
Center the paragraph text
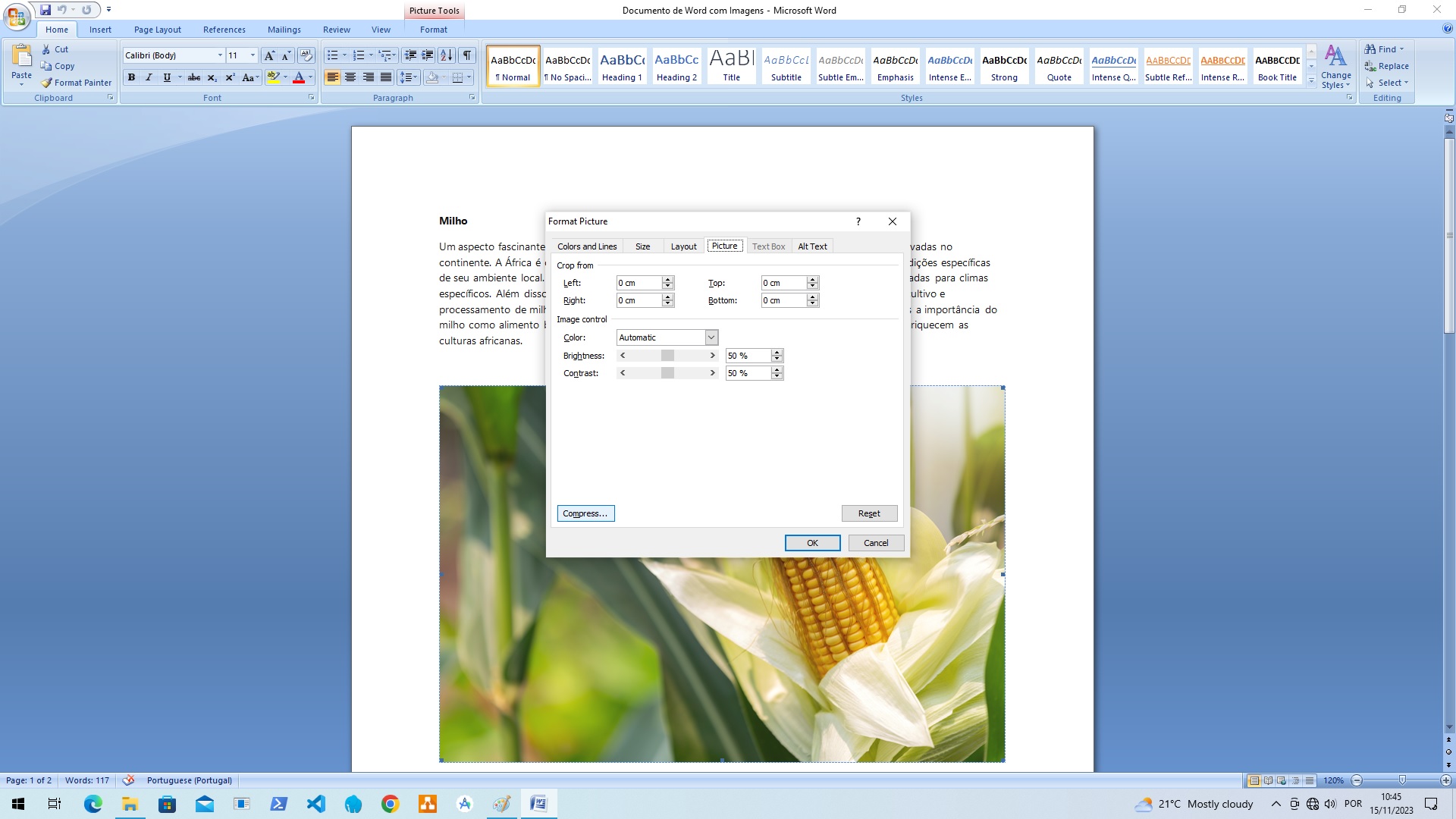350,77
